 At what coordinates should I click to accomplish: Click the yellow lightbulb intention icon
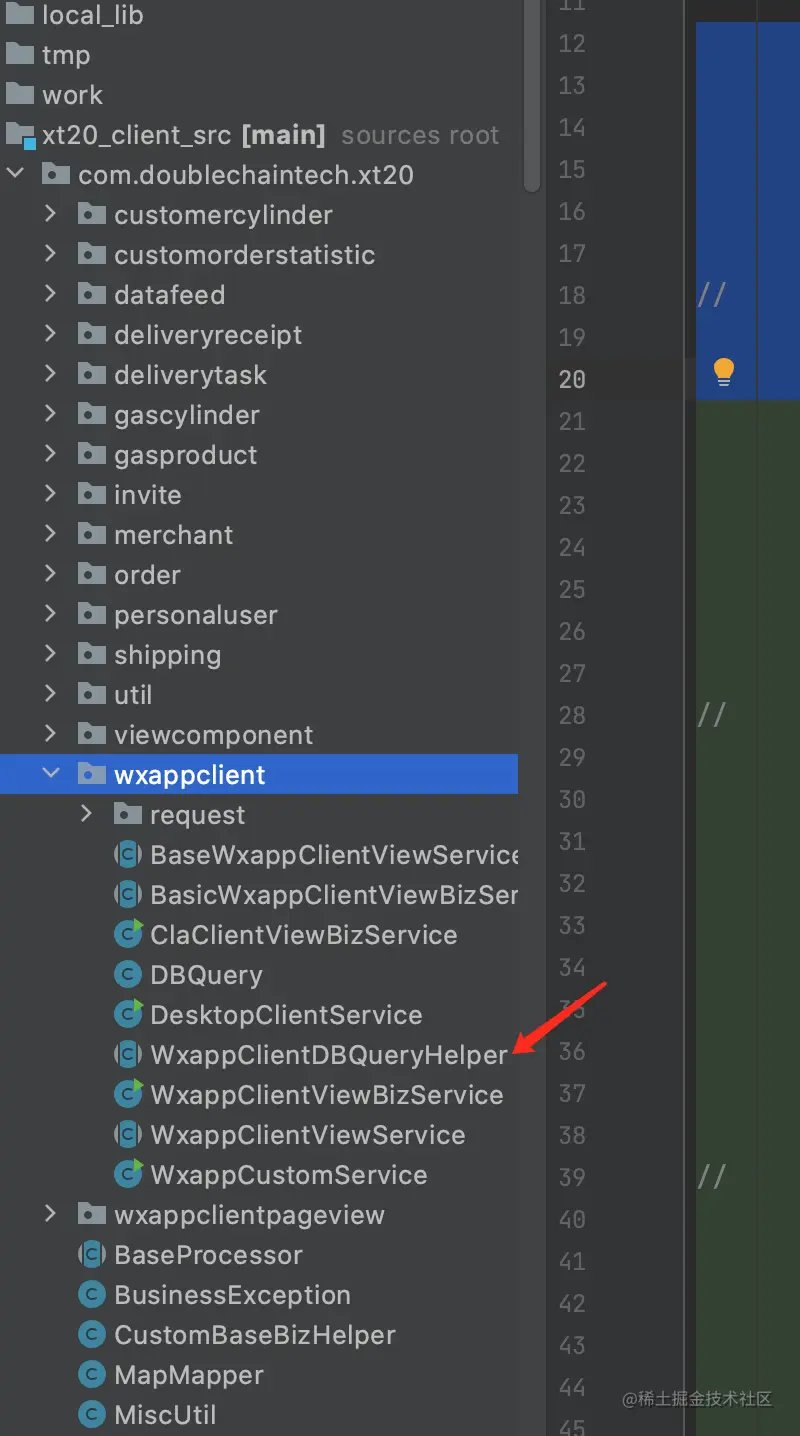tap(723, 373)
